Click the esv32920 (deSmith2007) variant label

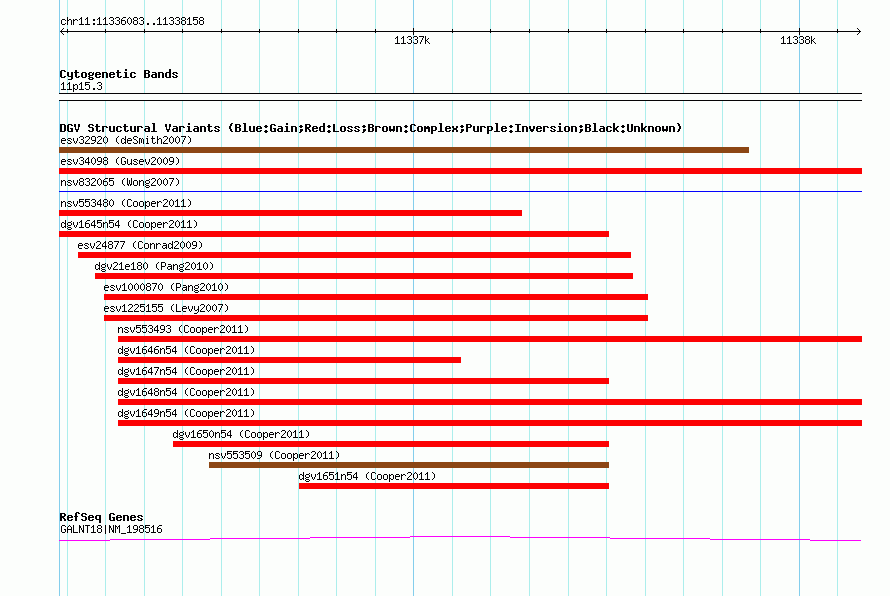pyautogui.click(x=126, y=140)
